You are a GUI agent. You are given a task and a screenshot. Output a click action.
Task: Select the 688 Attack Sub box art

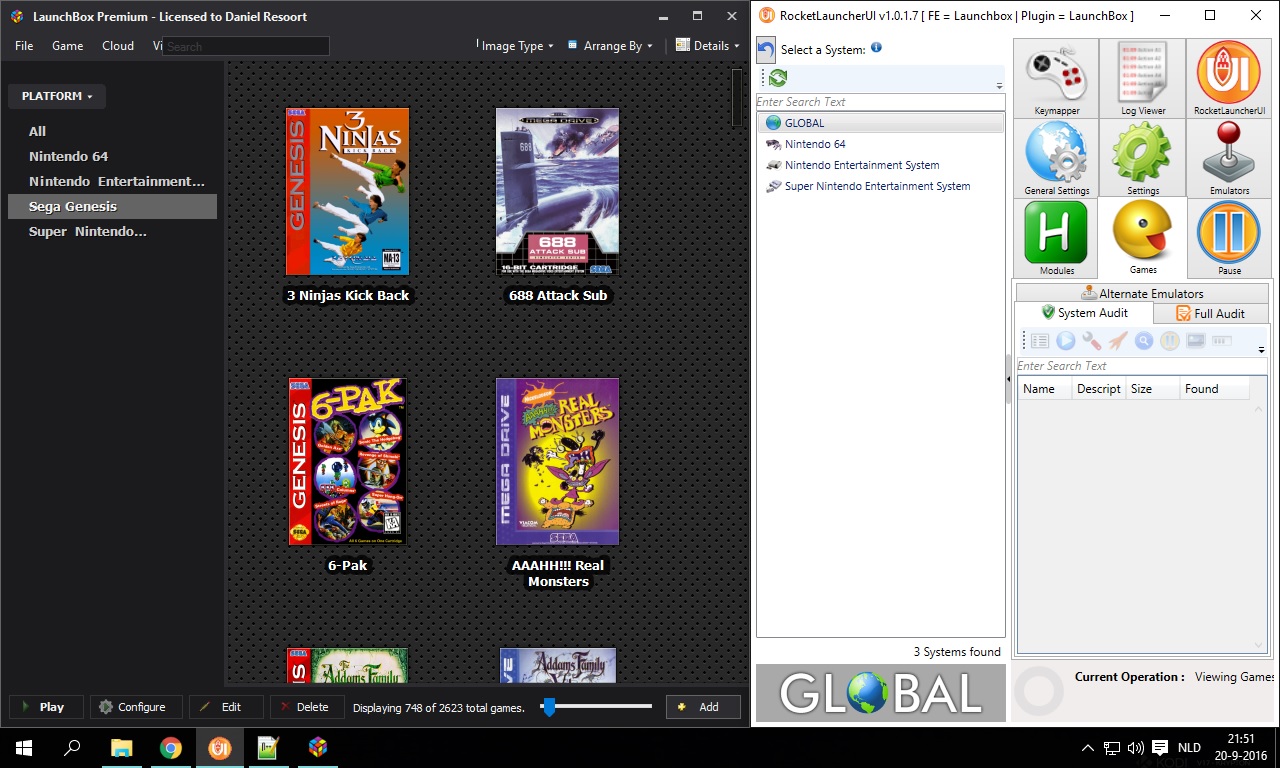558,192
